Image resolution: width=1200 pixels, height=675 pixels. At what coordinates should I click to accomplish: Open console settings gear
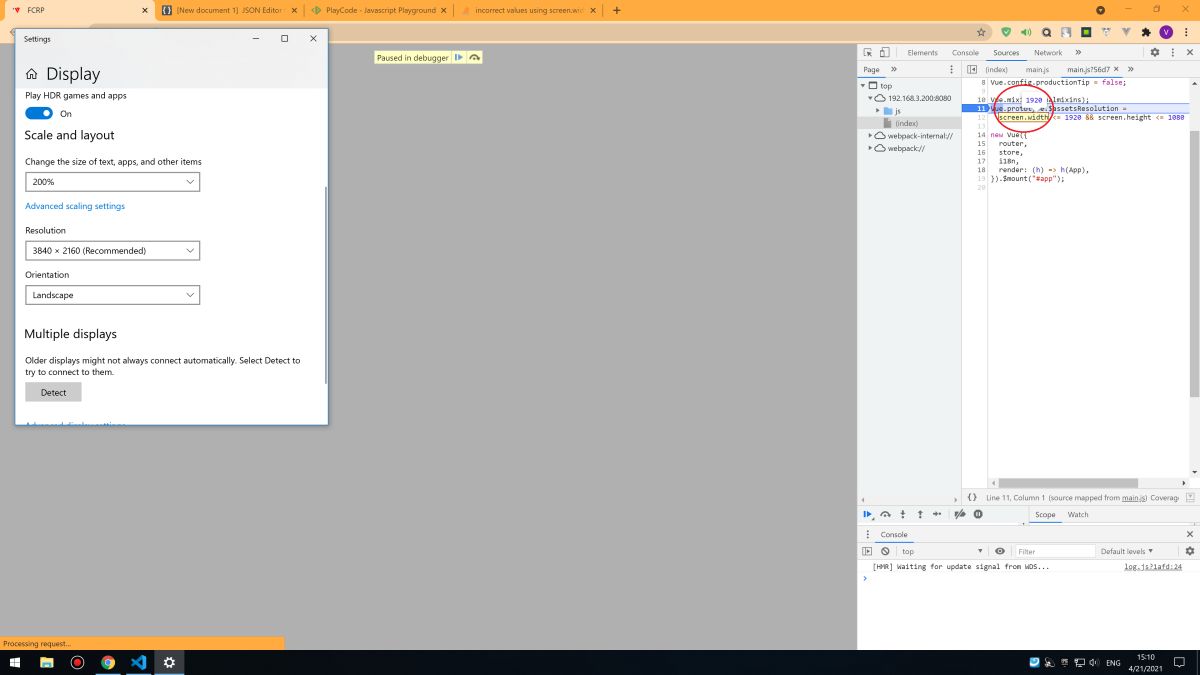[1190, 551]
